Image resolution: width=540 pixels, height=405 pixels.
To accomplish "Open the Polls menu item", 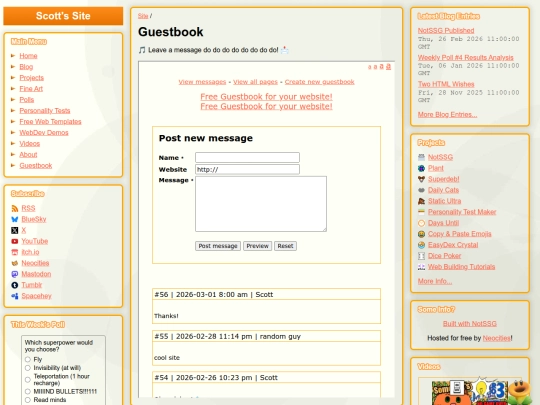I will [x=27, y=100].
